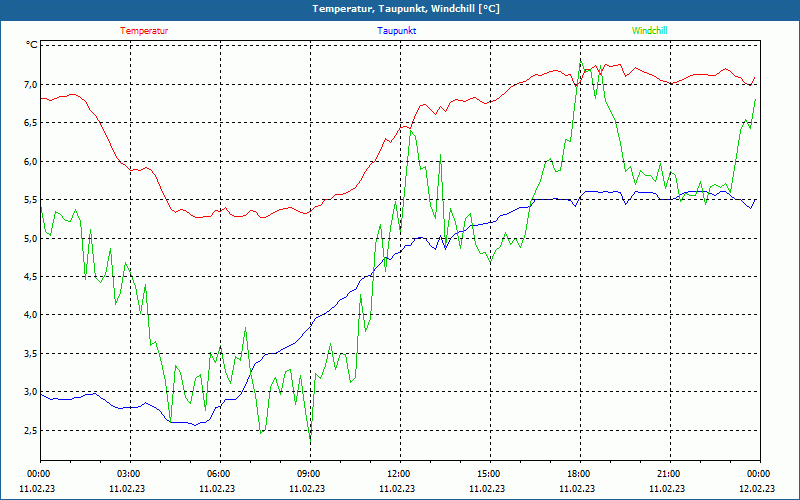Click the blue Taupunkt legend label
800x500 pixels.
pos(396,31)
